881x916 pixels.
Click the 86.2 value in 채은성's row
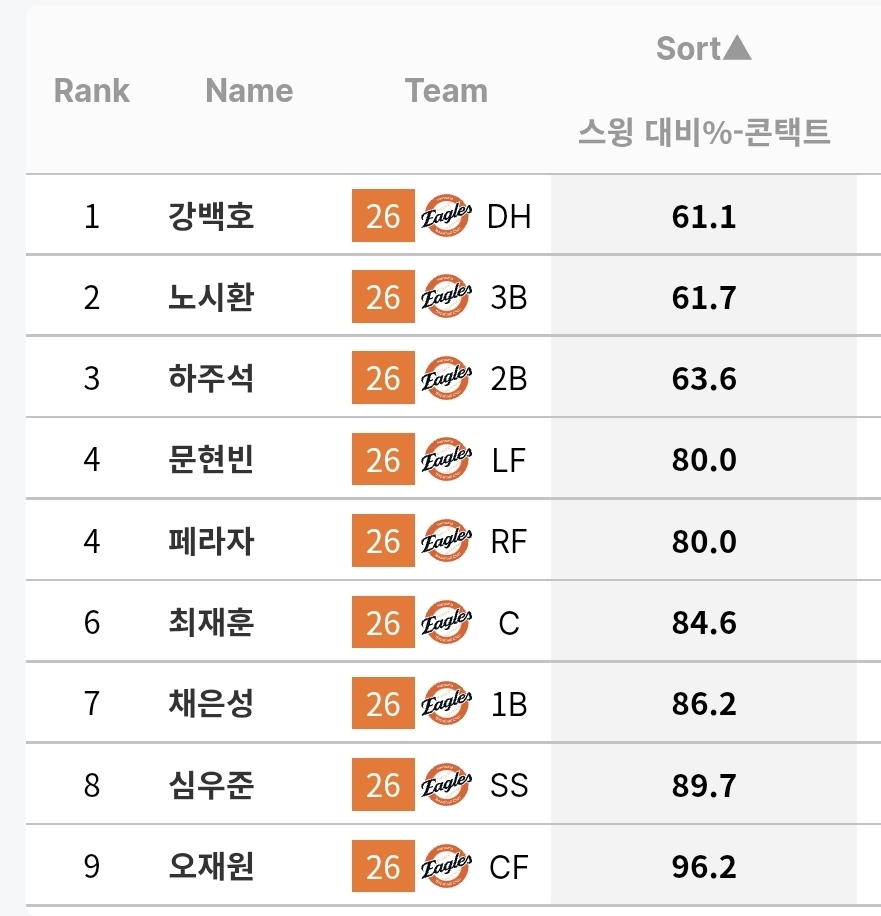[704, 704]
